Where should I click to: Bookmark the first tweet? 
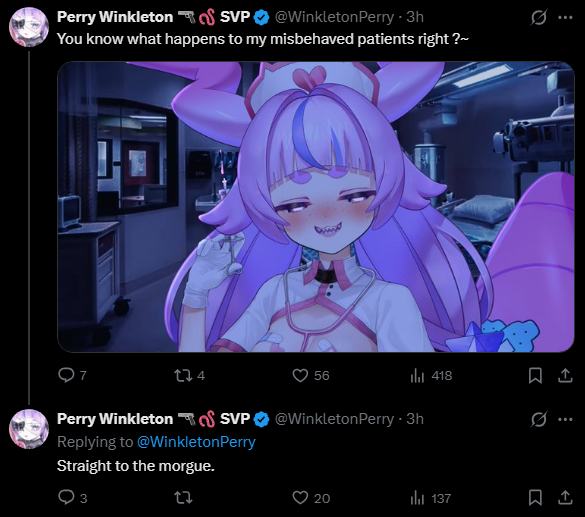tap(535, 375)
